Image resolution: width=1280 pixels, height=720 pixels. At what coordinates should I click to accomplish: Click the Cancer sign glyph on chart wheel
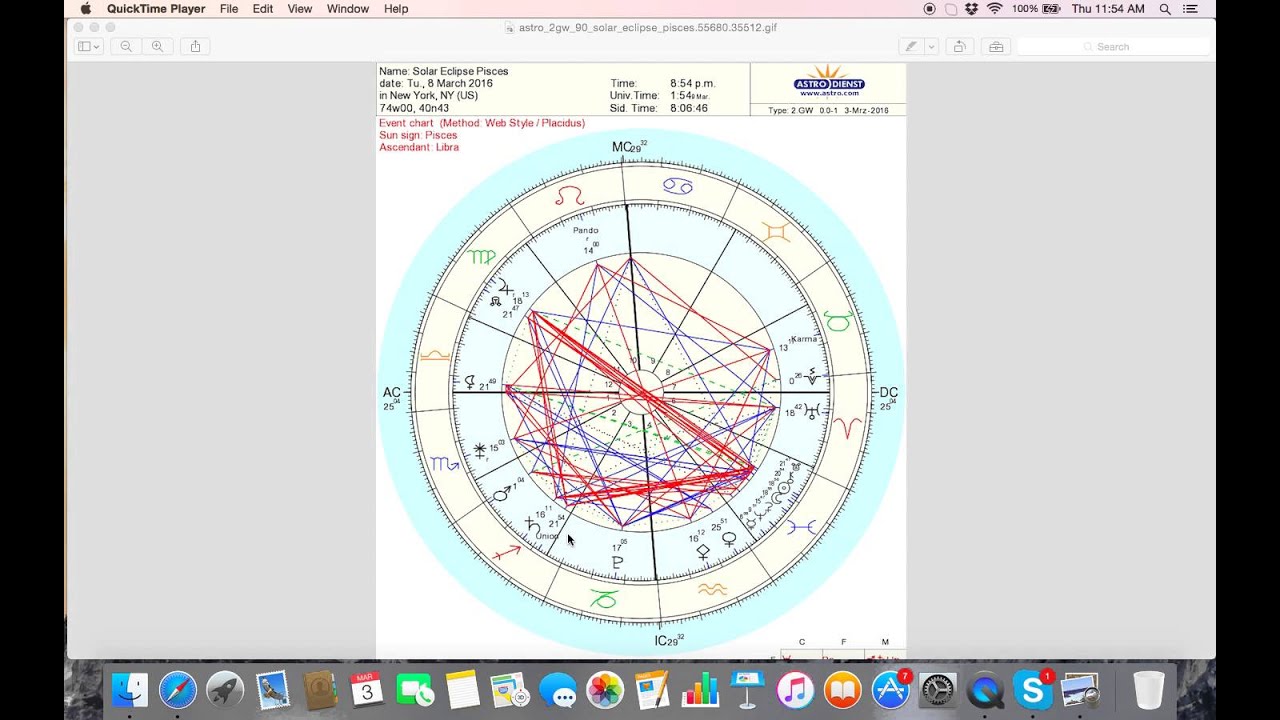coord(677,186)
